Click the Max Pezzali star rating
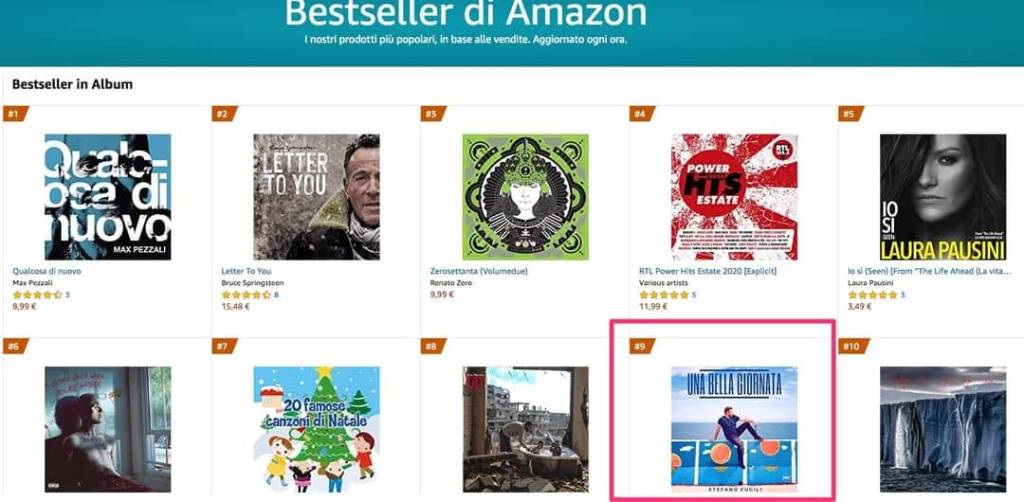Image resolution: width=1024 pixels, height=502 pixels. pyautogui.click(x=37, y=295)
